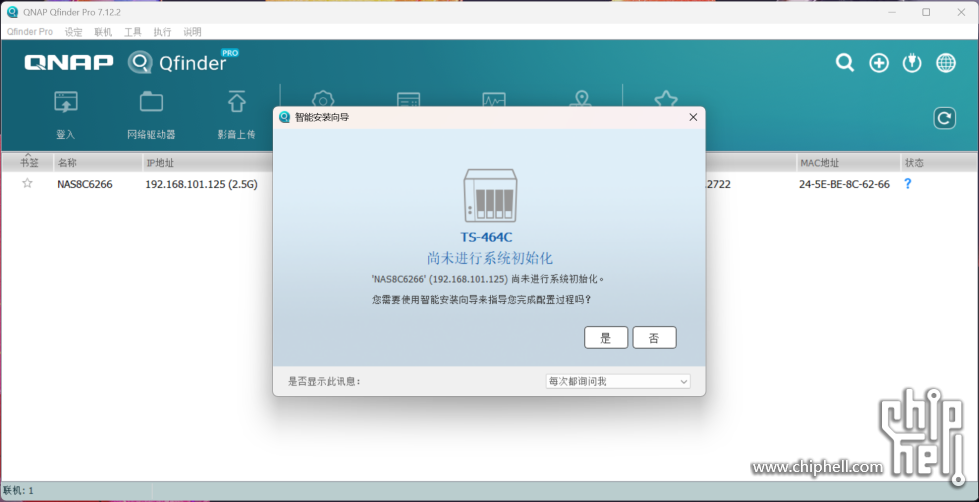This screenshot has height=502, width=979.
Task: Maximize the Qfinder Pro window
Action: (x=927, y=12)
